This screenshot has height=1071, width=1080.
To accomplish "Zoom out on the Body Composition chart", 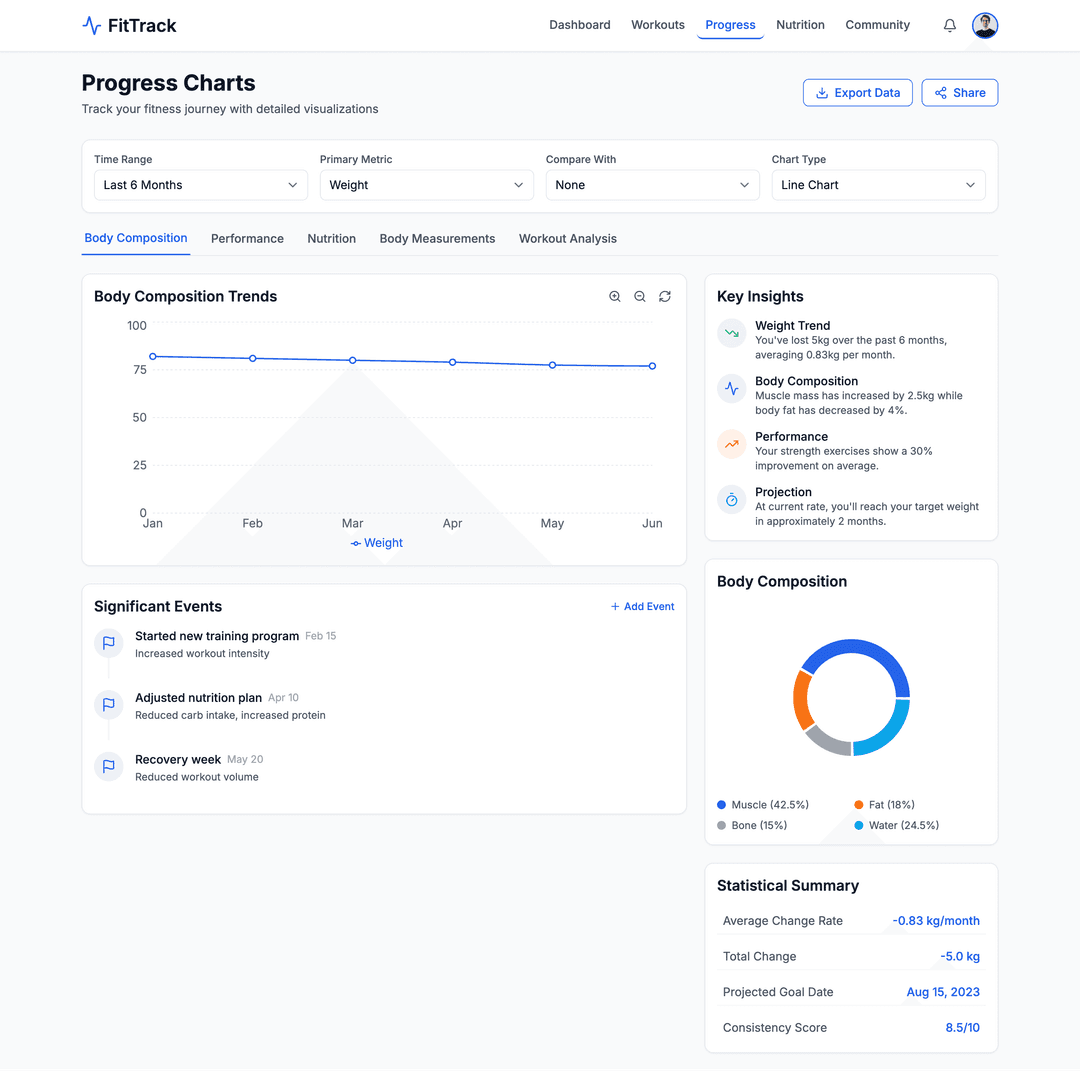I will tap(640, 297).
